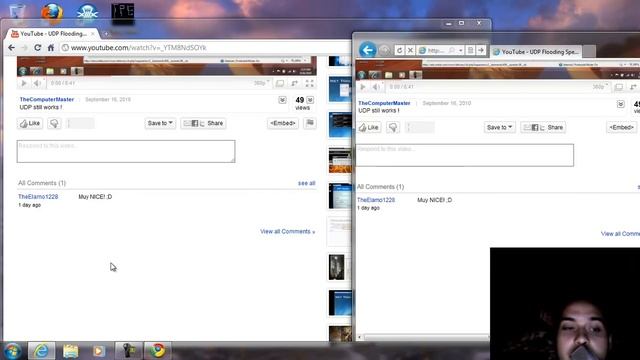This screenshot has height=360, width=640.
Task: Click the Share button in Chrome
Action: tap(203, 123)
